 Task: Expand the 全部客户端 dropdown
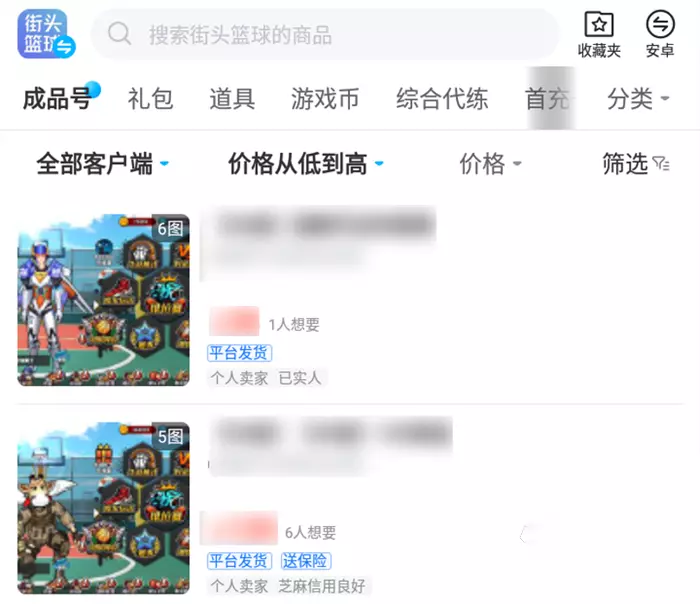point(102,164)
